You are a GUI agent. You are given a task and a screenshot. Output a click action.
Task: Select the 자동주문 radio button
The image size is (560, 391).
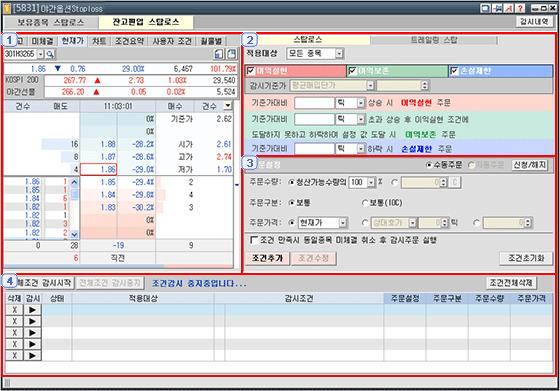coord(471,165)
